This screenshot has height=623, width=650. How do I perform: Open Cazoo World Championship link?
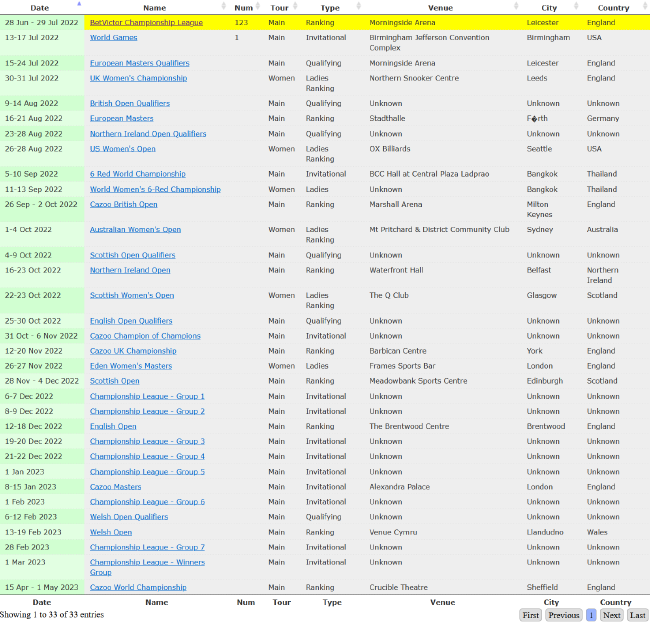click(138, 587)
